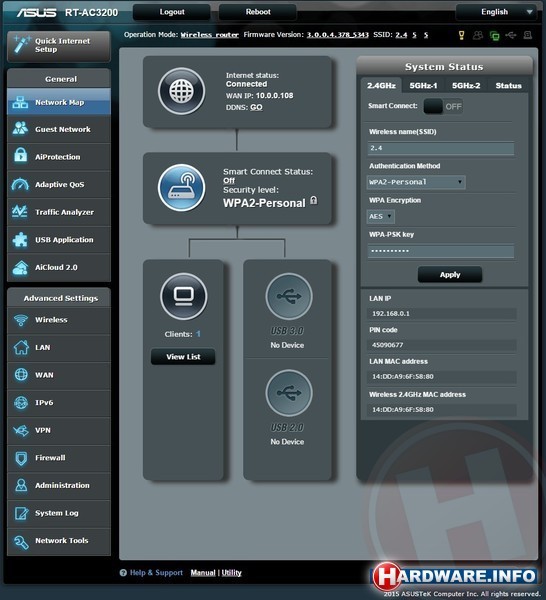Switch to the 5GHz-2 tab
The height and width of the screenshot is (600, 546).
[x=466, y=85]
